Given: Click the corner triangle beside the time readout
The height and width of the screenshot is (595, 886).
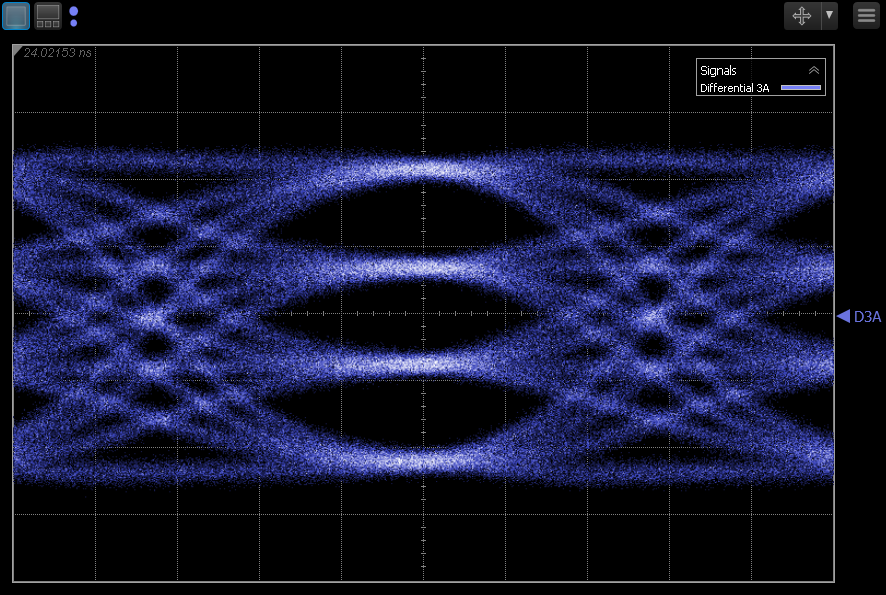Looking at the screenshot, I should pos(17,50).
